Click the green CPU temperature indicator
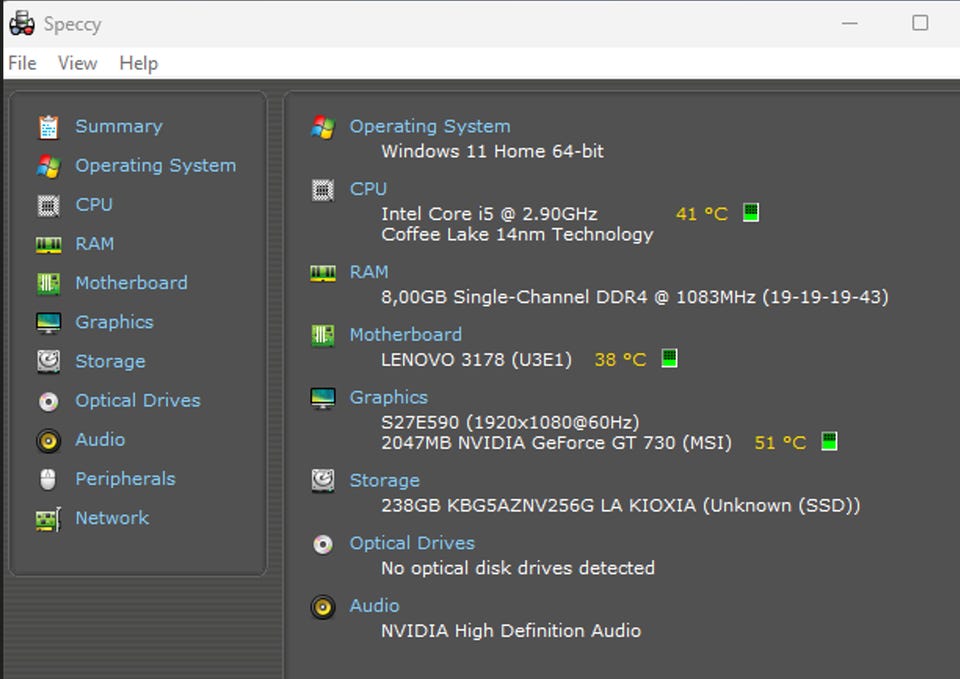 (x=751, y=212)
